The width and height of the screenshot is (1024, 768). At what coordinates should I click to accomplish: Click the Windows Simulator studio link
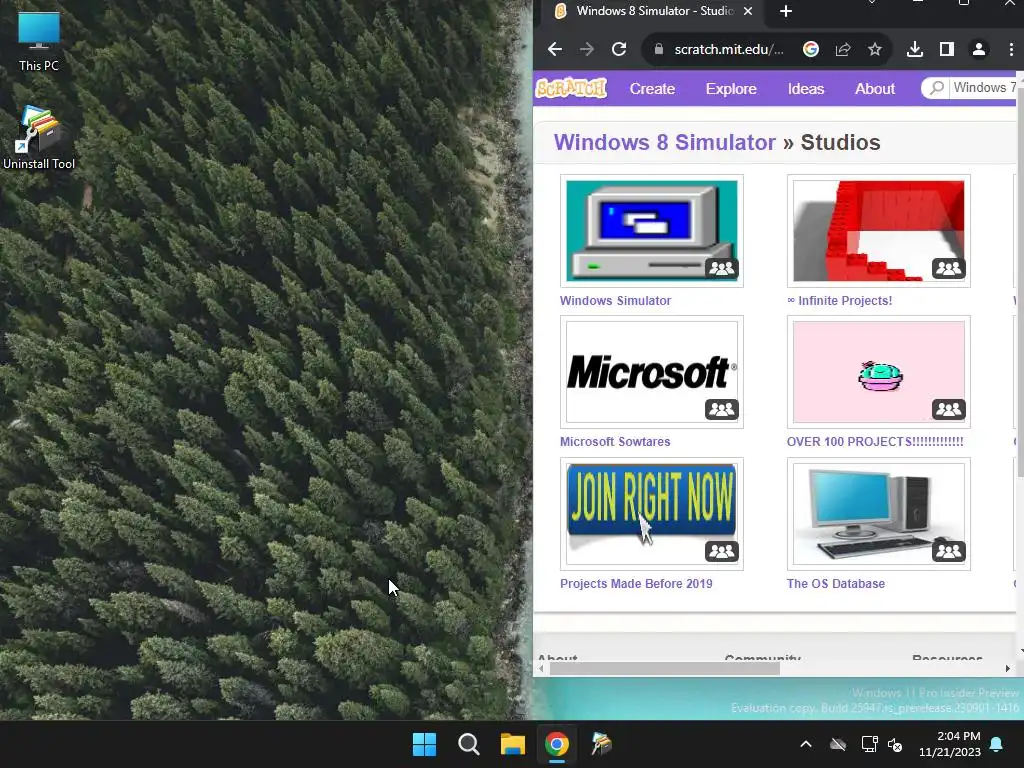[615, 300]
